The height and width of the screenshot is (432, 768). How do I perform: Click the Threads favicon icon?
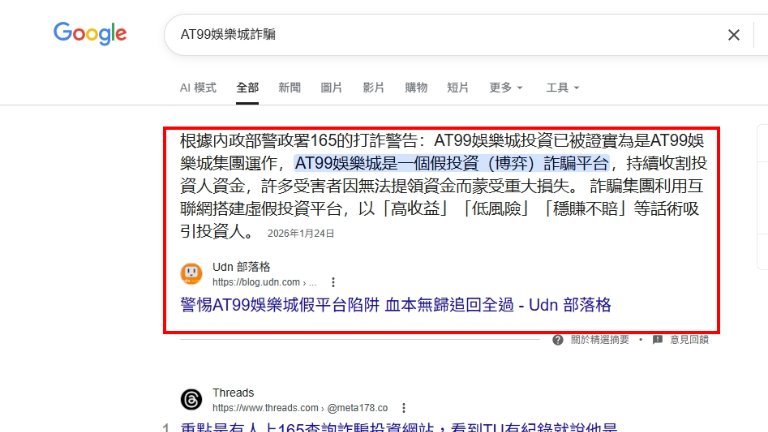[x=192, y=399]
